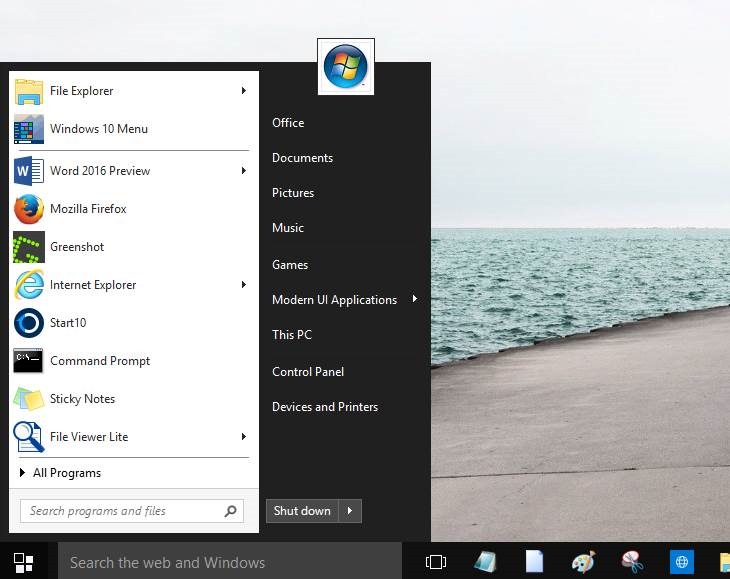Open Sticky Notes
Viewport: 730px width, 579px height.
point(82,399)
